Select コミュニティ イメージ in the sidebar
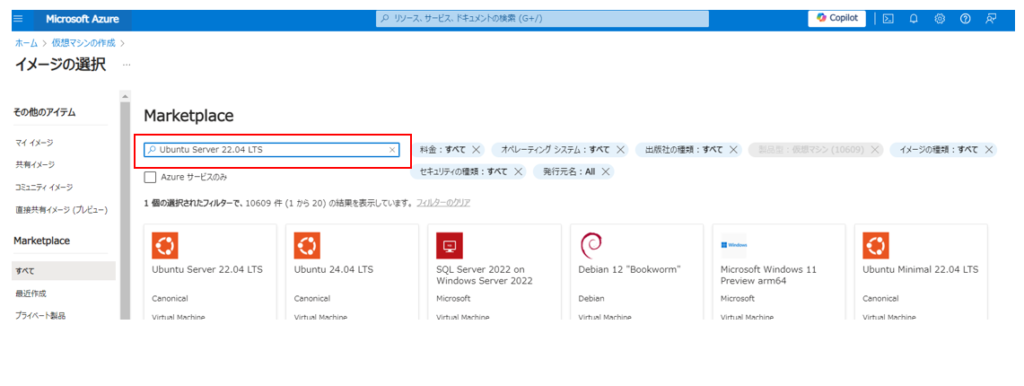This screenshot has height=386, width=1024. (x=44, y=187)
